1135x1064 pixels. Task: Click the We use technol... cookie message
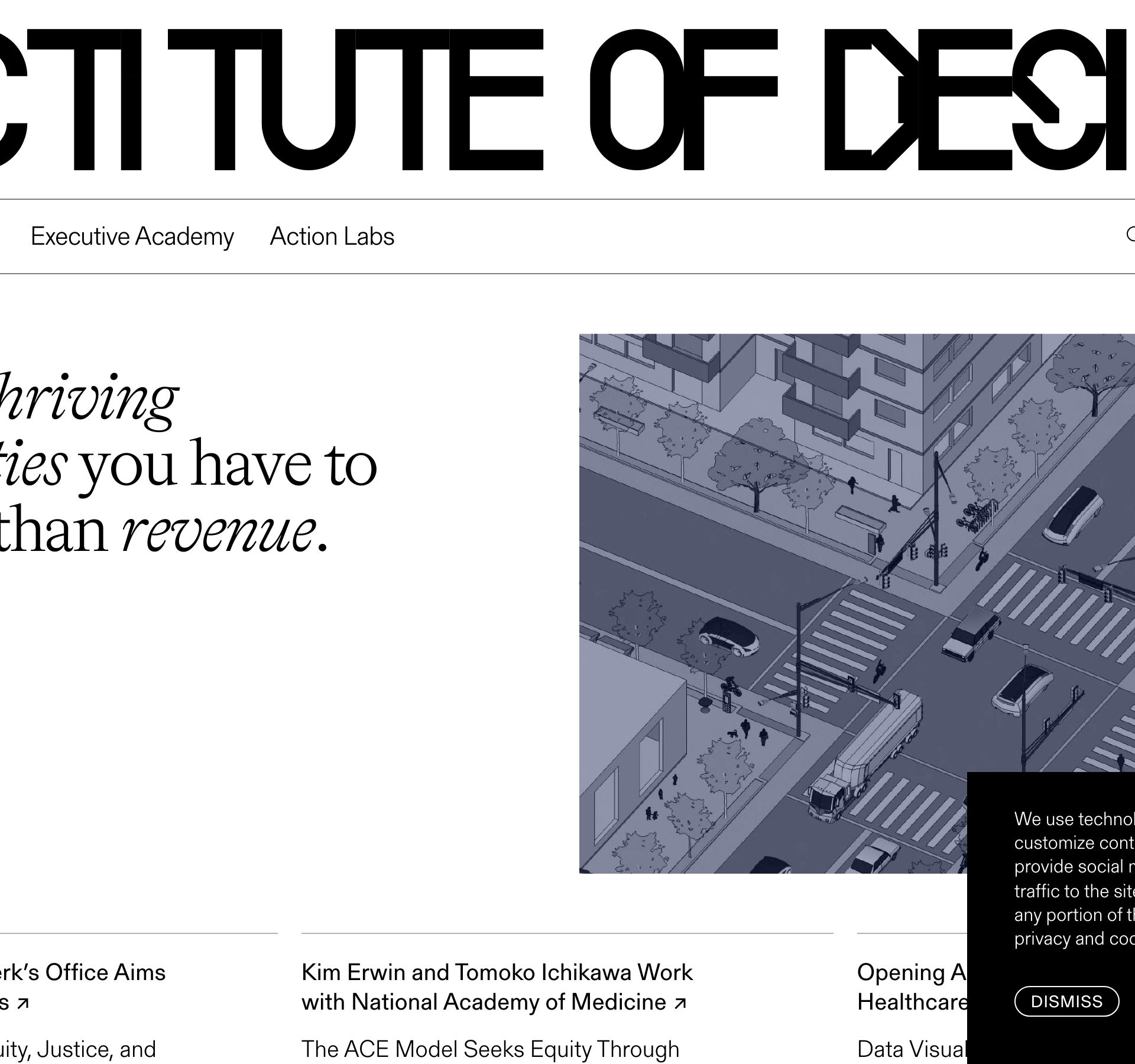(x=1073, y=819)
